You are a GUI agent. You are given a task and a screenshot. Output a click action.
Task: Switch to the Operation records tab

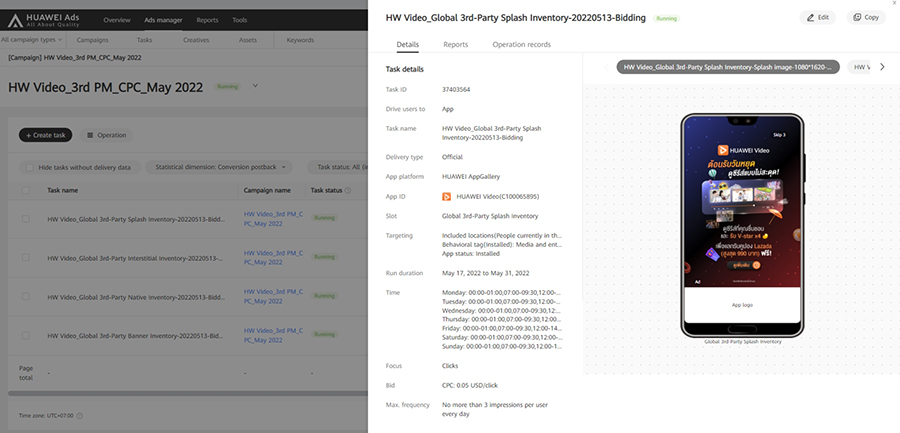(x=521, y=45)
